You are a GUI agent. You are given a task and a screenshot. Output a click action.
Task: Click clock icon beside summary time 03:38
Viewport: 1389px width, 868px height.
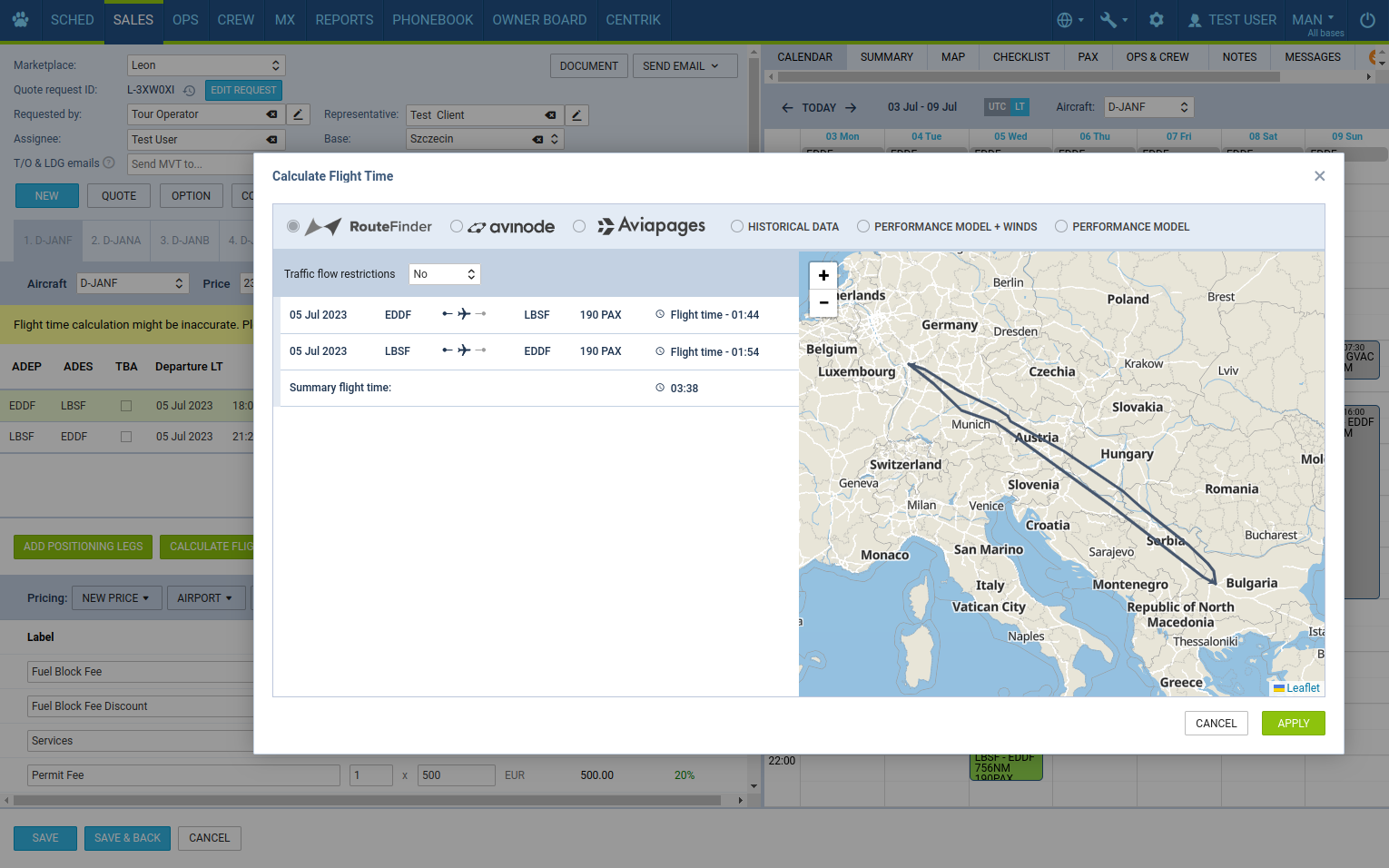pyautogui.click(x=660, y=388)
